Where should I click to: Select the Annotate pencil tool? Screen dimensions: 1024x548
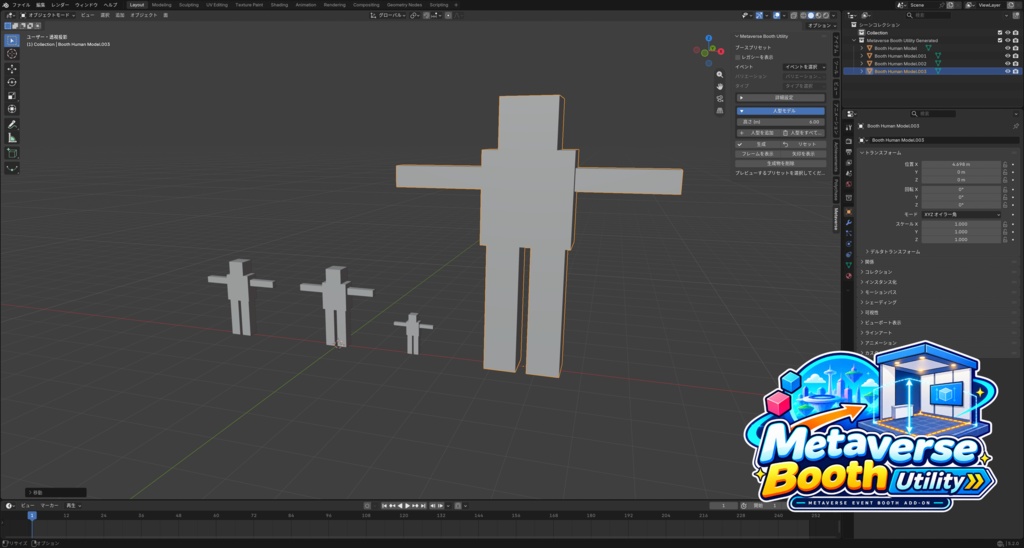[12, 124]
